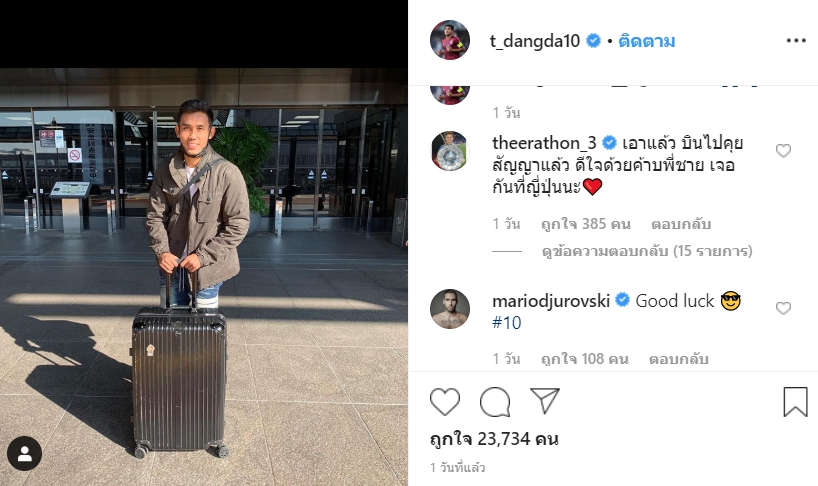
Task: Save the post with the bookmark icon
Action: [x=795, y=402]
